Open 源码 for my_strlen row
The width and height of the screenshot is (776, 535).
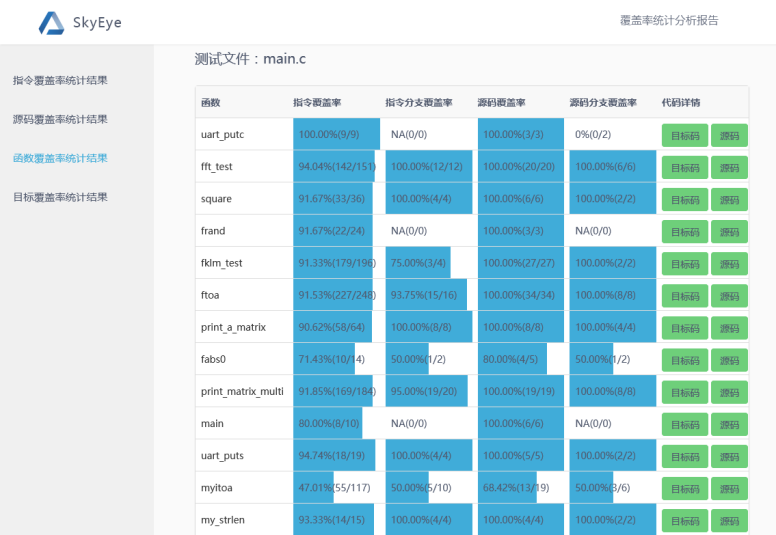pyautogui.click(x=729, y=522)
